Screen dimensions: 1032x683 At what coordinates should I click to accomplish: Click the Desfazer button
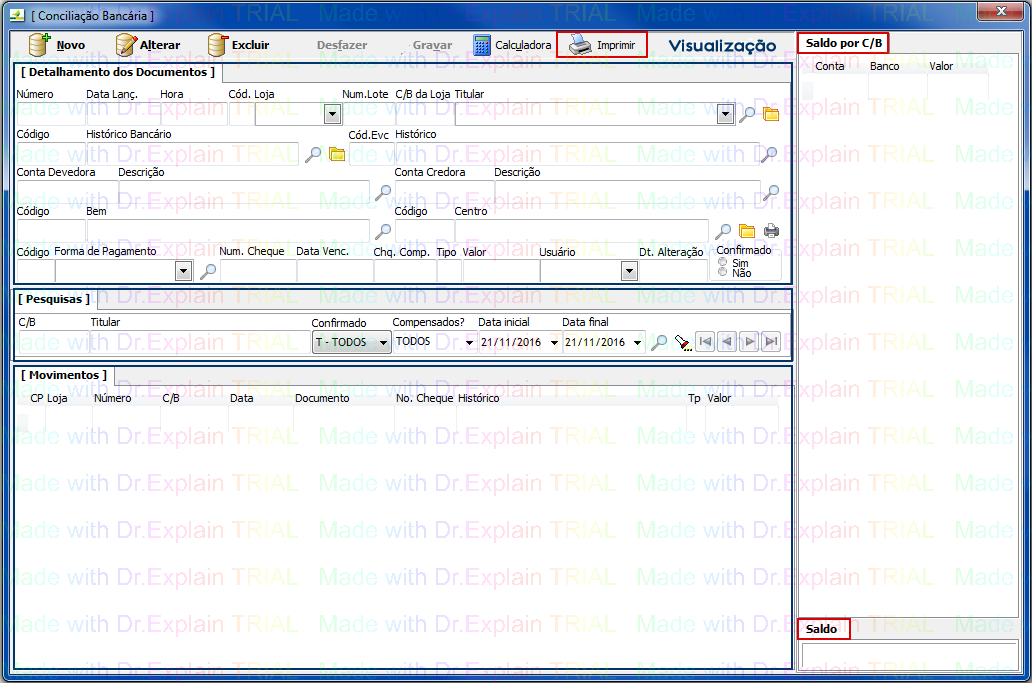[x=342, y=45]
